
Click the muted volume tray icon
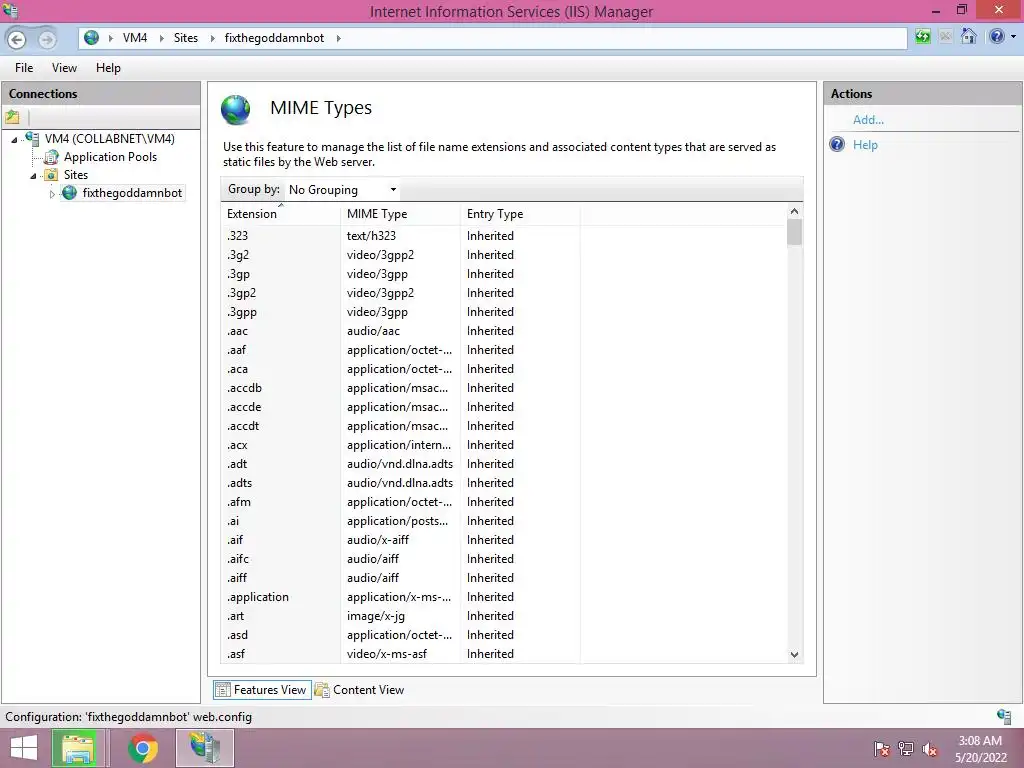929,749
